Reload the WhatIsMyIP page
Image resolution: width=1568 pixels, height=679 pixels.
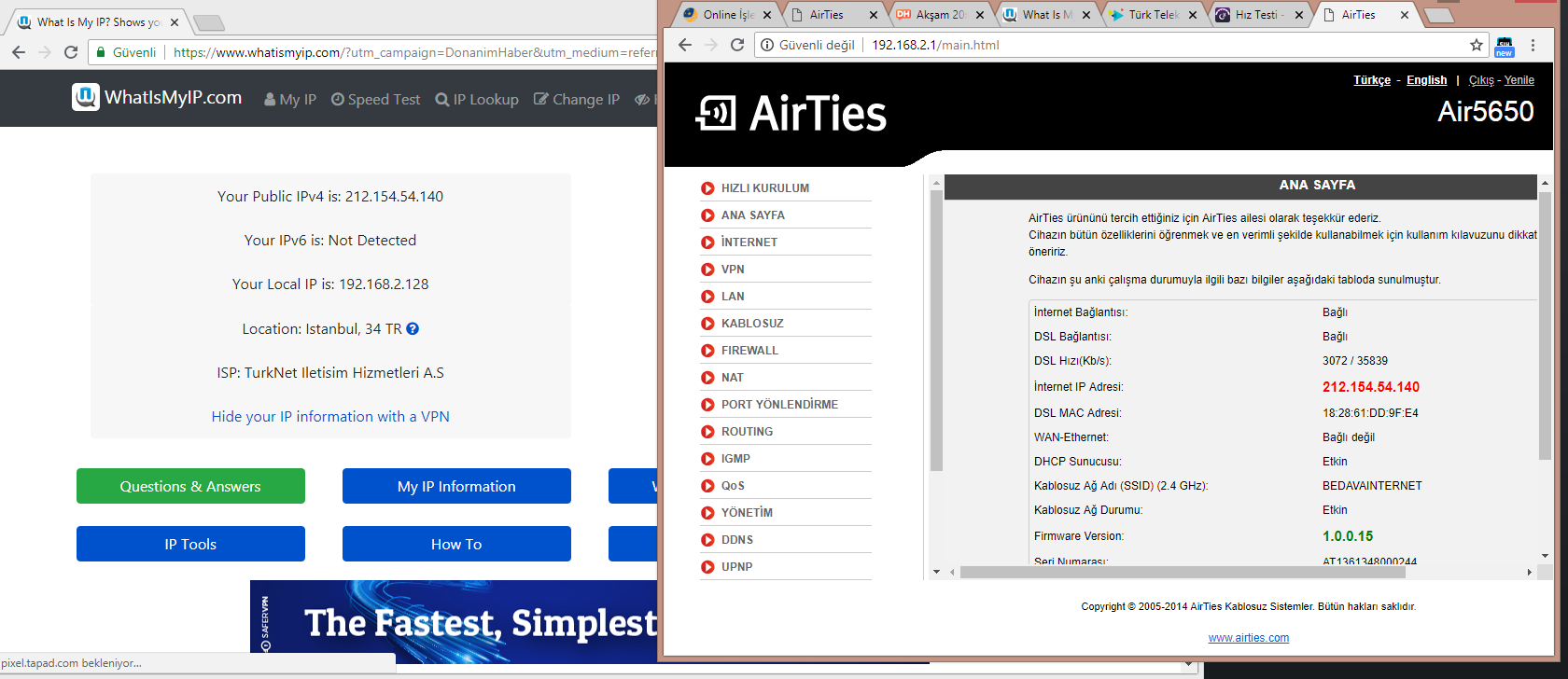[x=71, y=52]
